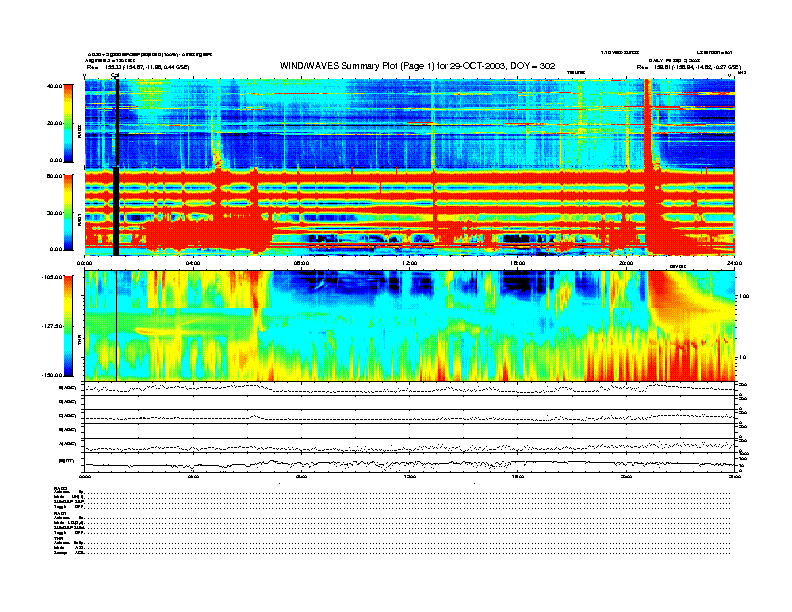
Task: Click the bottom line plot with solid trace
Action: point(409,463)
